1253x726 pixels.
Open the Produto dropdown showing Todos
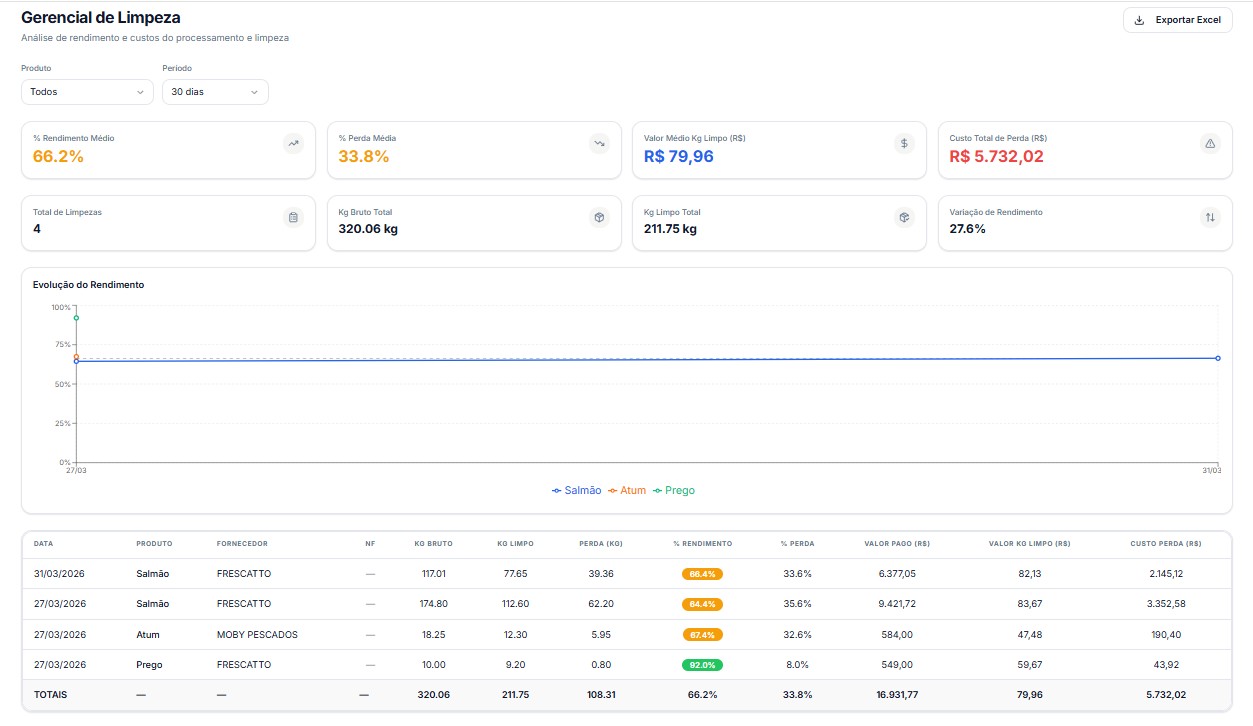coord(87,92)
